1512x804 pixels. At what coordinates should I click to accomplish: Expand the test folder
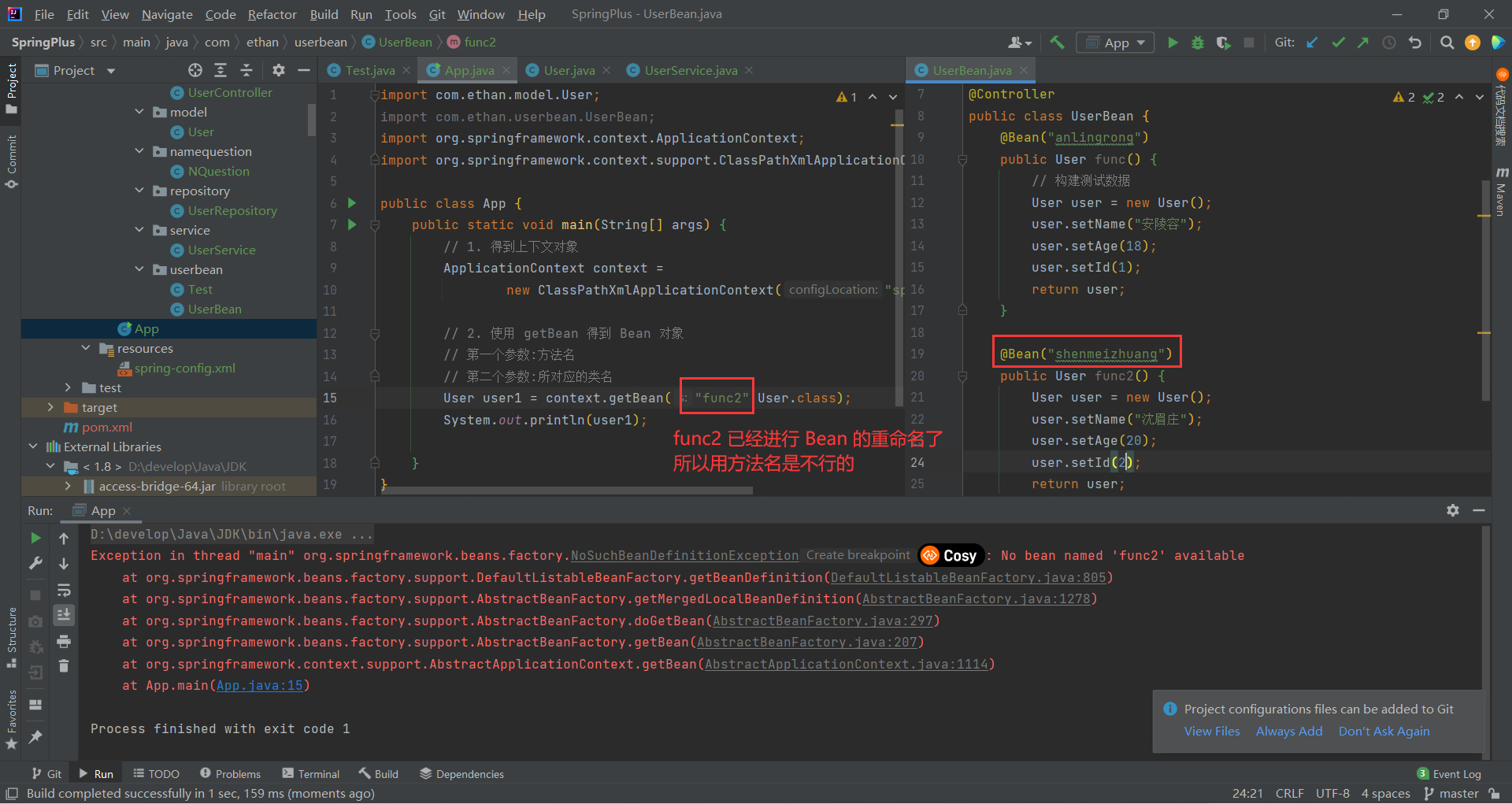pos(69,387)
